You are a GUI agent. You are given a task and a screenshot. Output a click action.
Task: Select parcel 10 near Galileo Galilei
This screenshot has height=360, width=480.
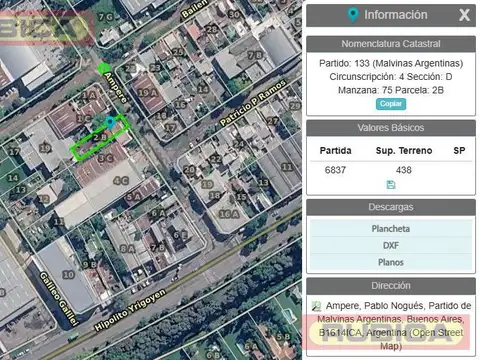(68, 274)
